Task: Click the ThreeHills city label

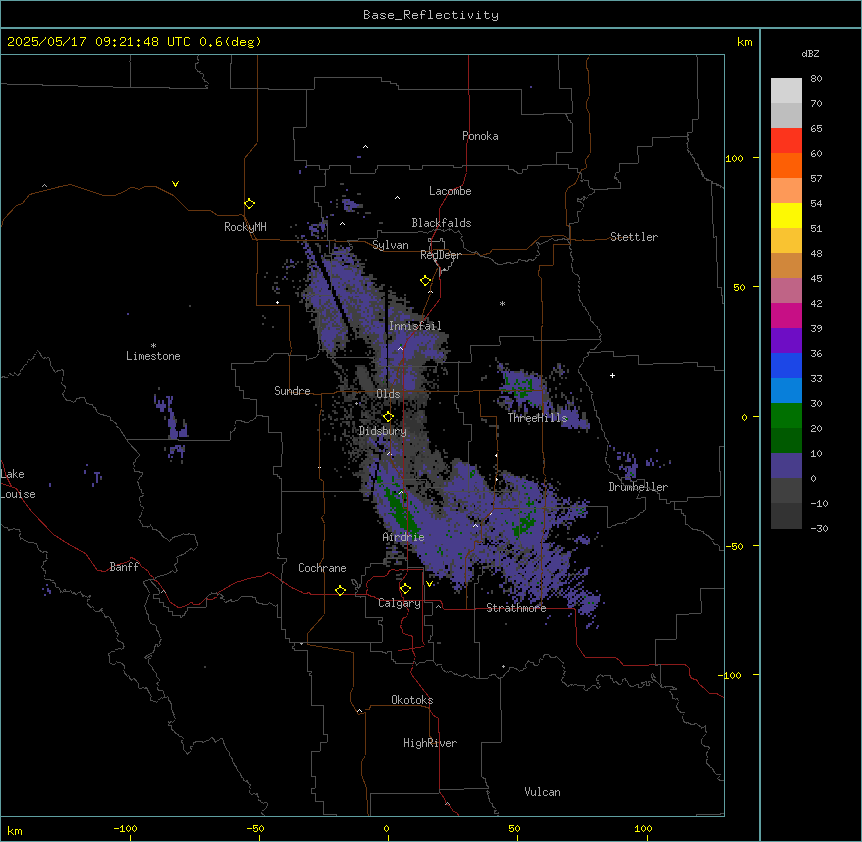Action: pos(537,418)
